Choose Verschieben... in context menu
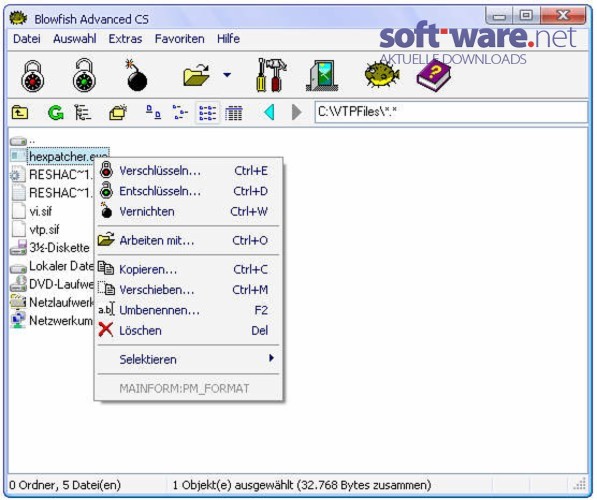Screen dimensions: 597x500 coord(188,290)
